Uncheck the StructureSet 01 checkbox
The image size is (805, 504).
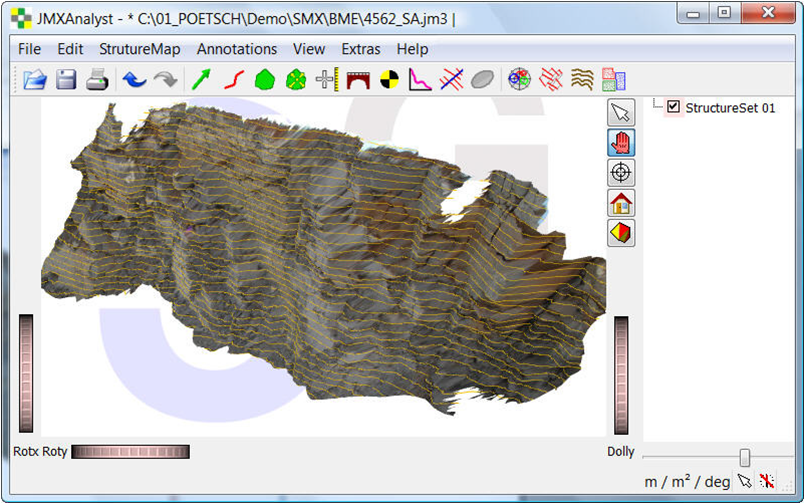tap(673, 108)
